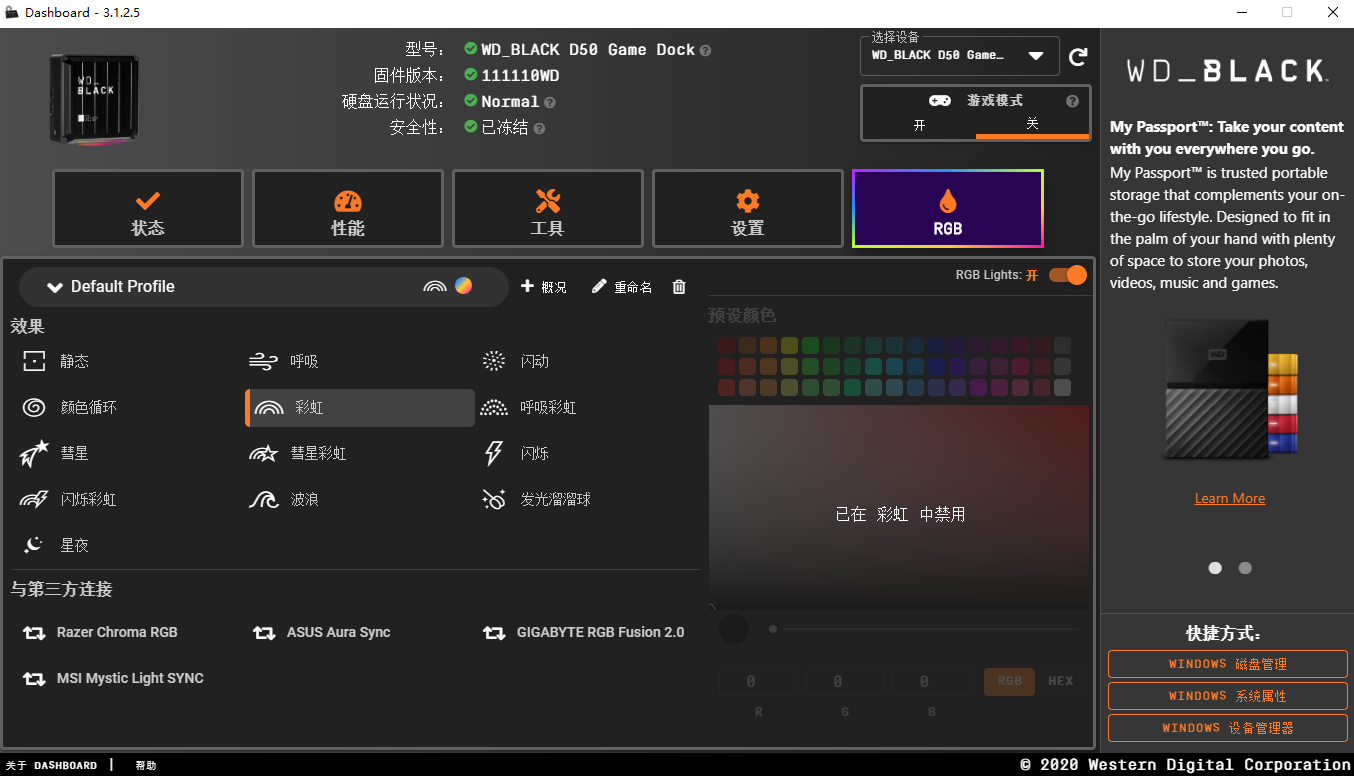Open the 状态 status tab

click(148, 208)
